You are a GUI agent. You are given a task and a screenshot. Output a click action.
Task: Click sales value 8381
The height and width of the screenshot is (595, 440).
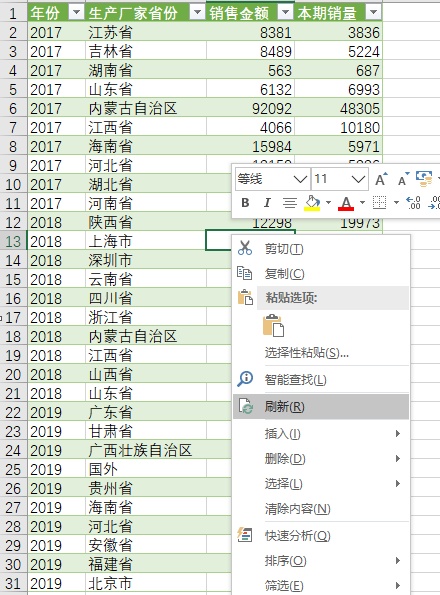point(250,32)
